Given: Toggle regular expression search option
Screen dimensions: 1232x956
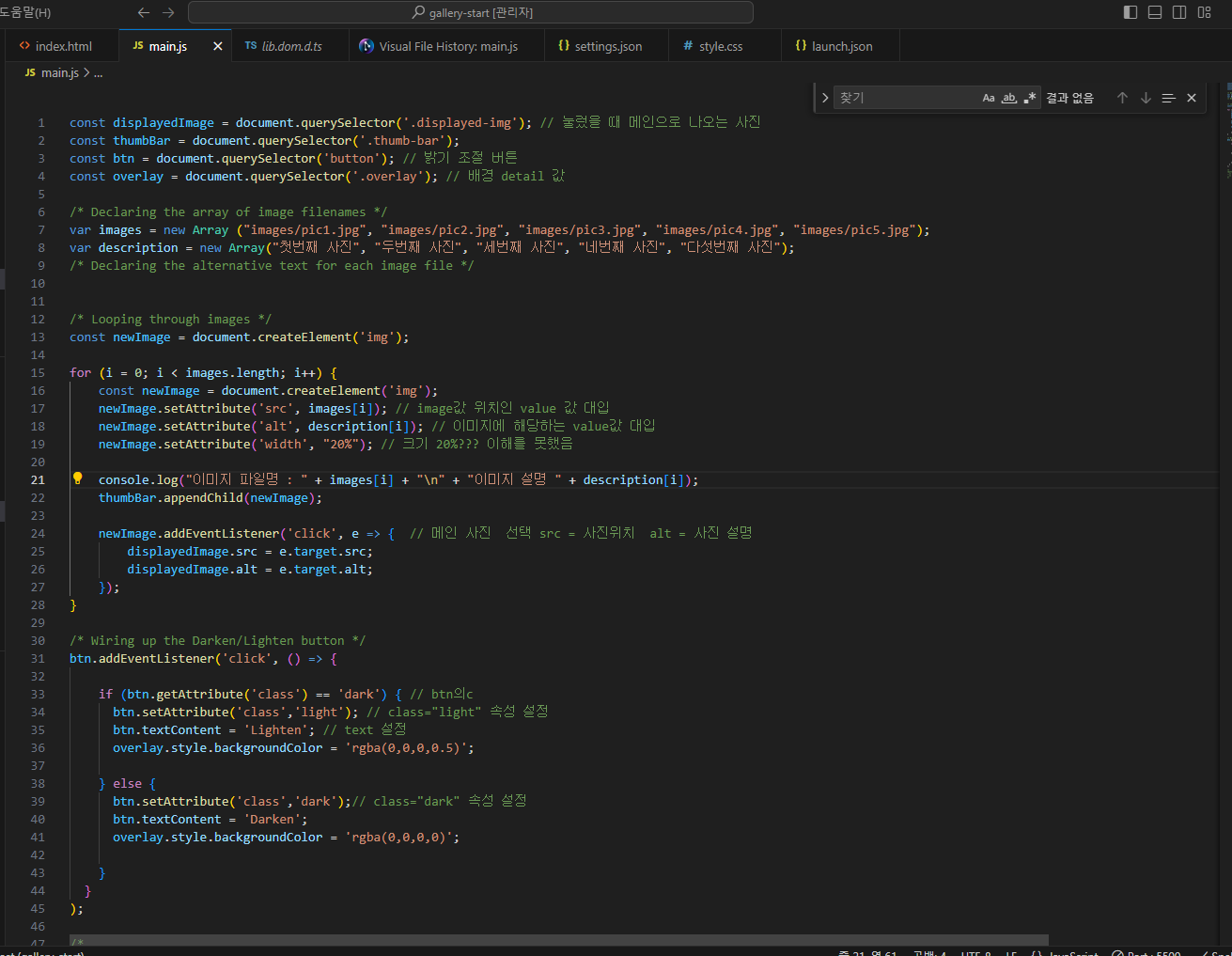Looking at the screenshot, I should [1030, 98].
